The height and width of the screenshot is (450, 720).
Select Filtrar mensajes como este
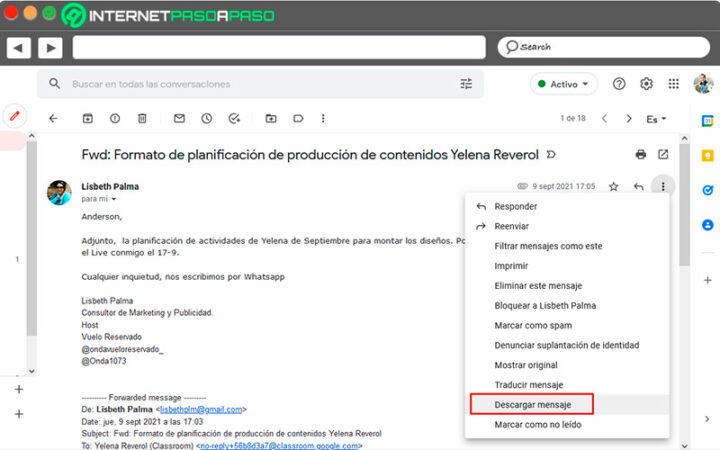pyautogui.click(x=567, y=246)
